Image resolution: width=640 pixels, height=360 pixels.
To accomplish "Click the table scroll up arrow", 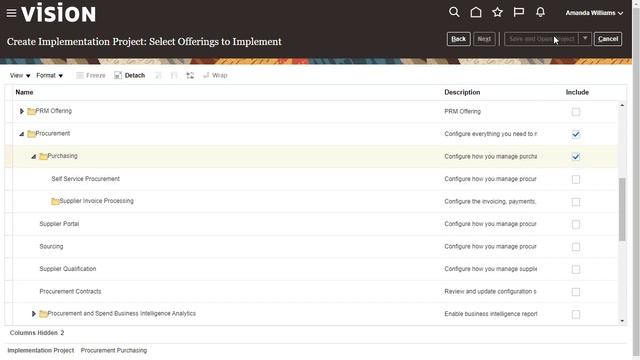I will tap(622, 105).
